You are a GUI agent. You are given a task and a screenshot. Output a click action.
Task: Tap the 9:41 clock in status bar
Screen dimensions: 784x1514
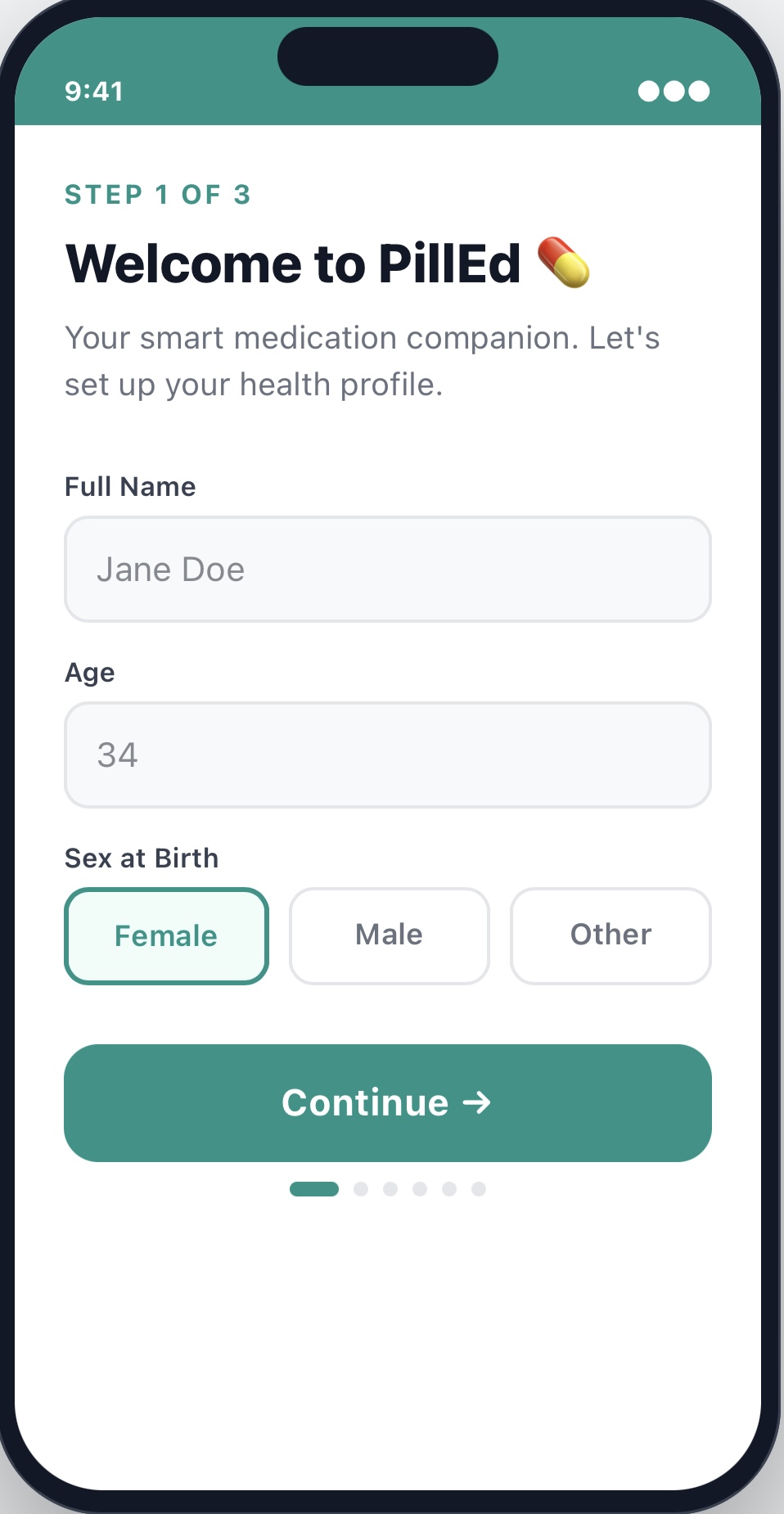pos(94,91)
